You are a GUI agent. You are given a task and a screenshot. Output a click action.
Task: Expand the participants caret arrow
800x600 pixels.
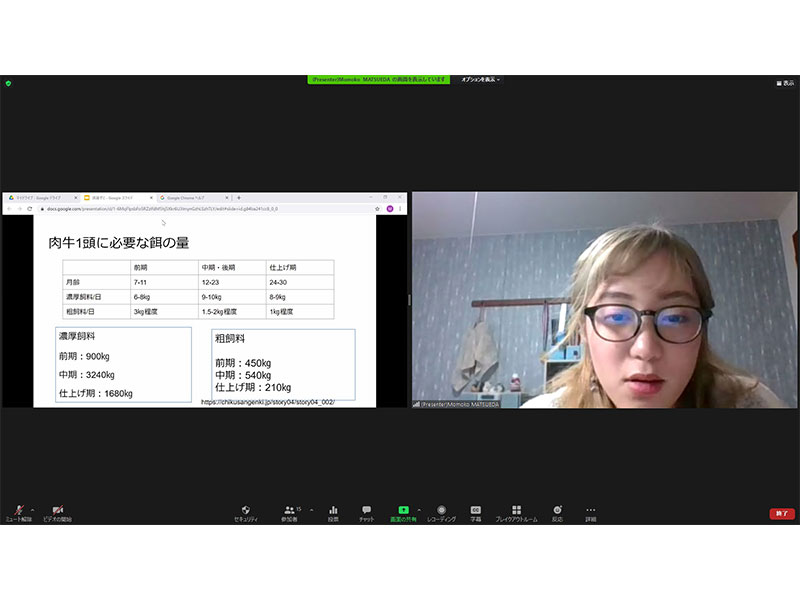coord(311,508)
